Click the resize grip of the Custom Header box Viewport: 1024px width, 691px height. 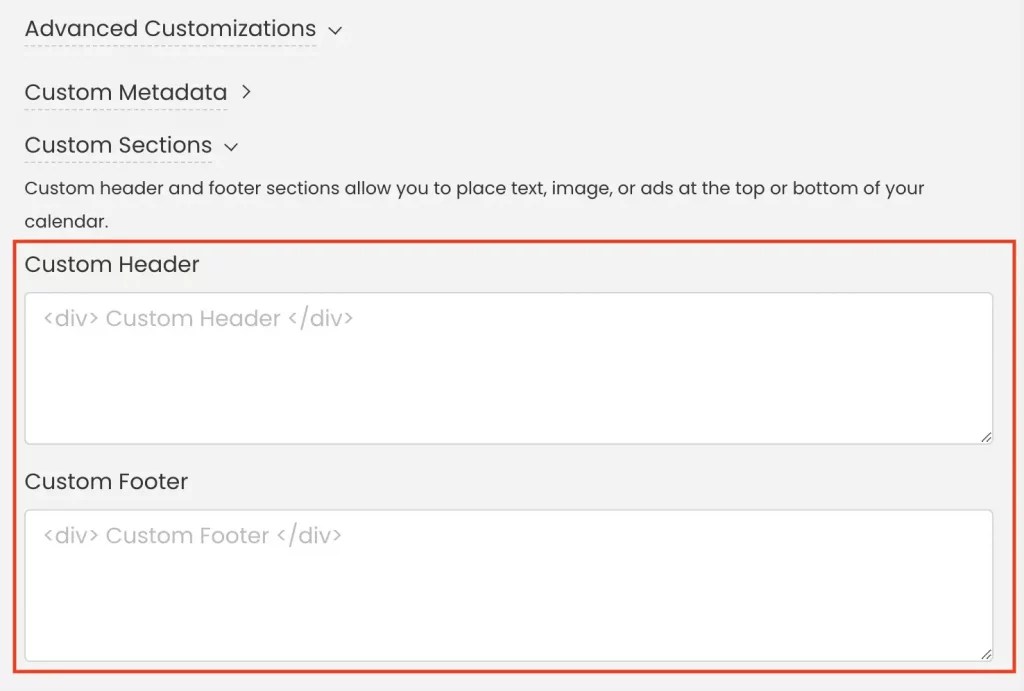pos(986,436)
